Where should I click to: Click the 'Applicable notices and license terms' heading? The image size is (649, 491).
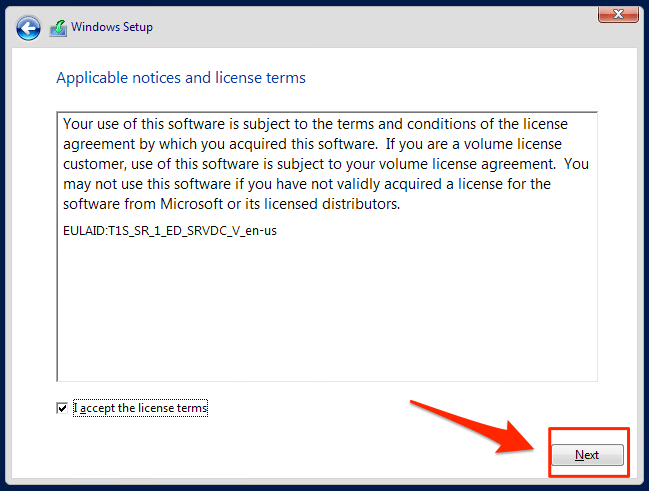click(181, 77)
